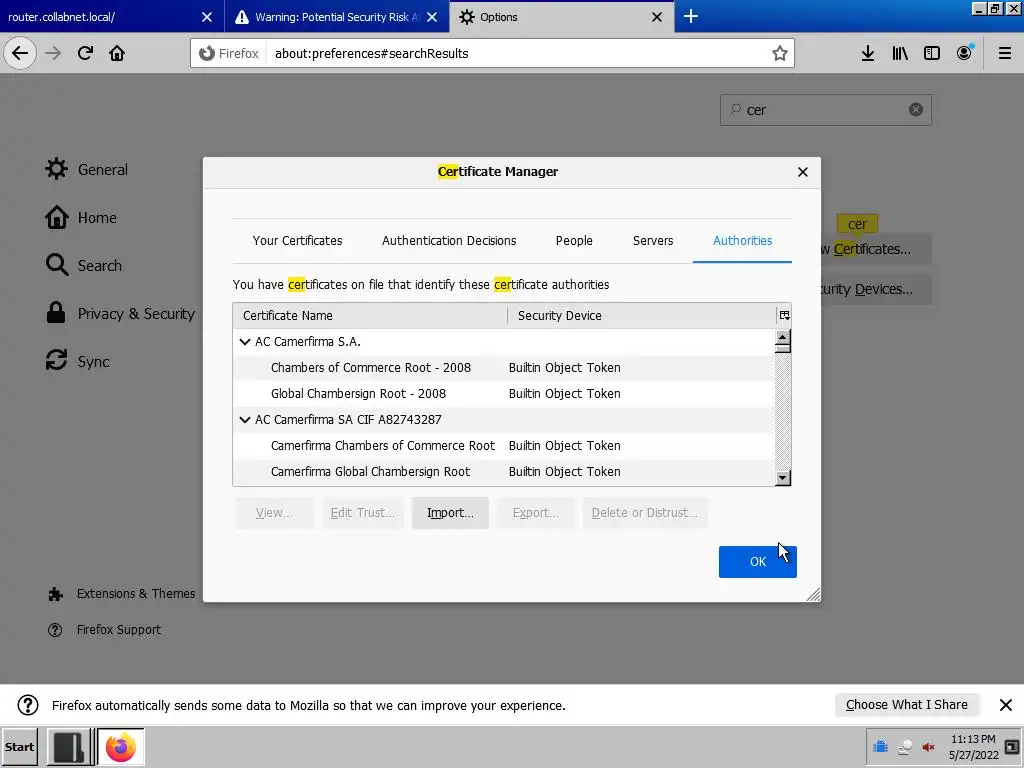1024x768 pixels.
Task: Collapse the AC Camerfirma S.A. group
Action: click(x=245, y=342)
